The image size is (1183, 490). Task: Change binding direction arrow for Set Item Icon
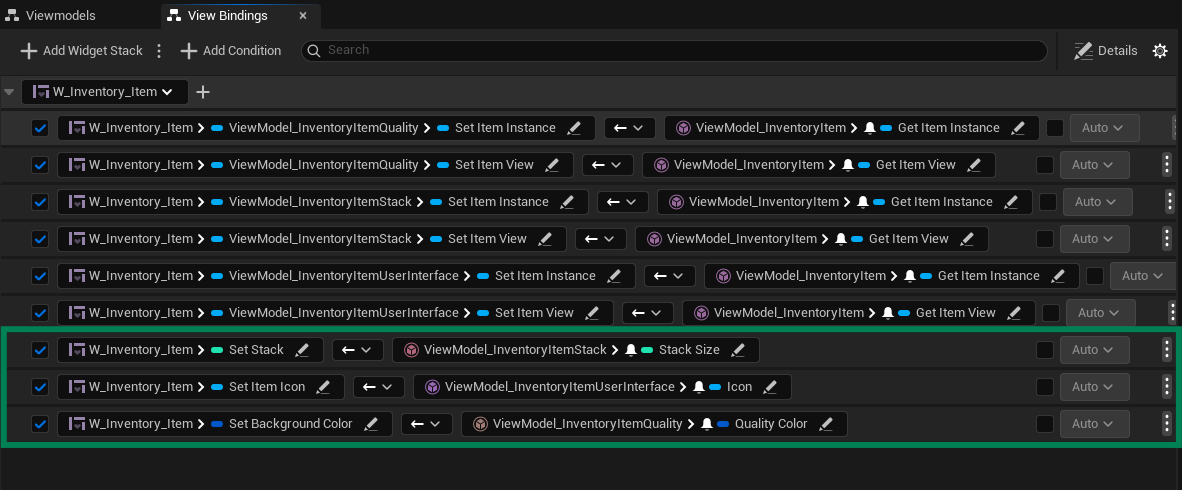pos(378,387)
